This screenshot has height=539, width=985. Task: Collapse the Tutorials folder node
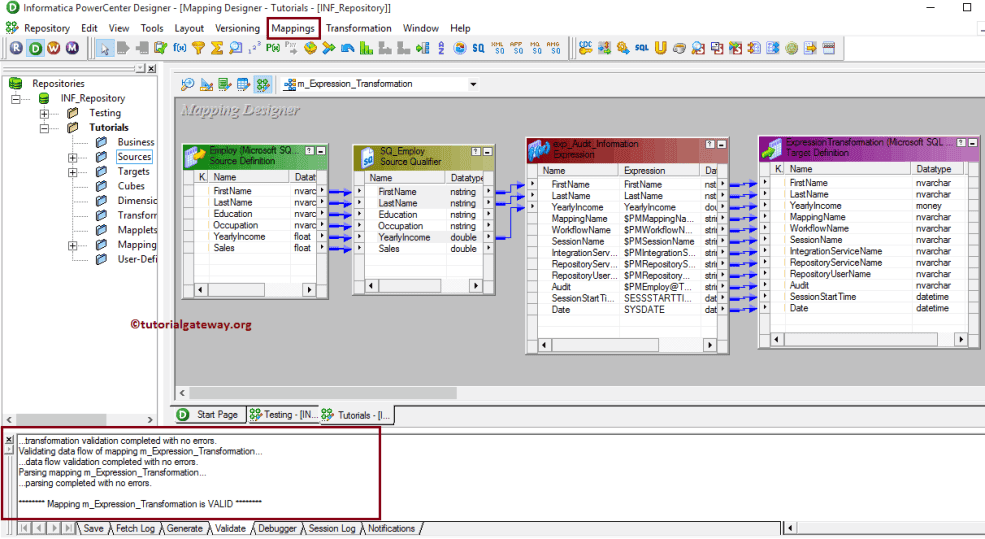pyautogui.click(x=44, y=128)
